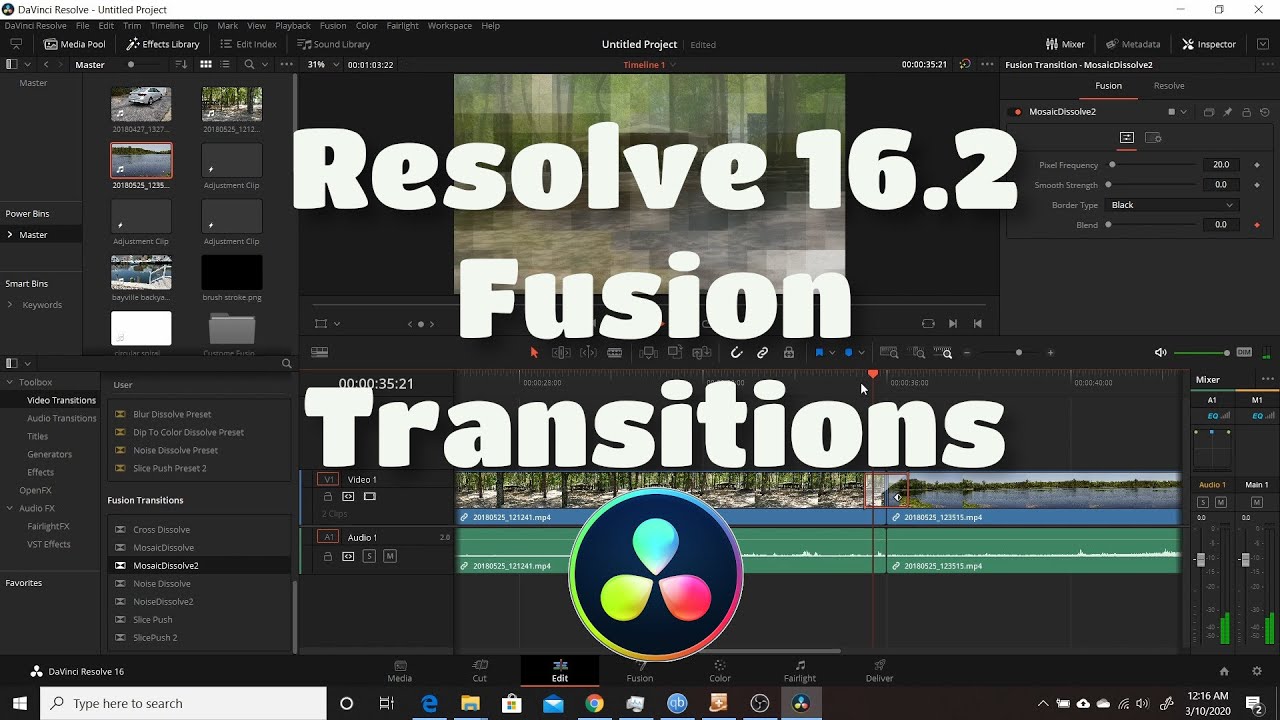Open inspector Settings tab icon
Image resolution: width=1280 pixels, height=720 pixels.
pyautogui.click(x=1153, y=138)
